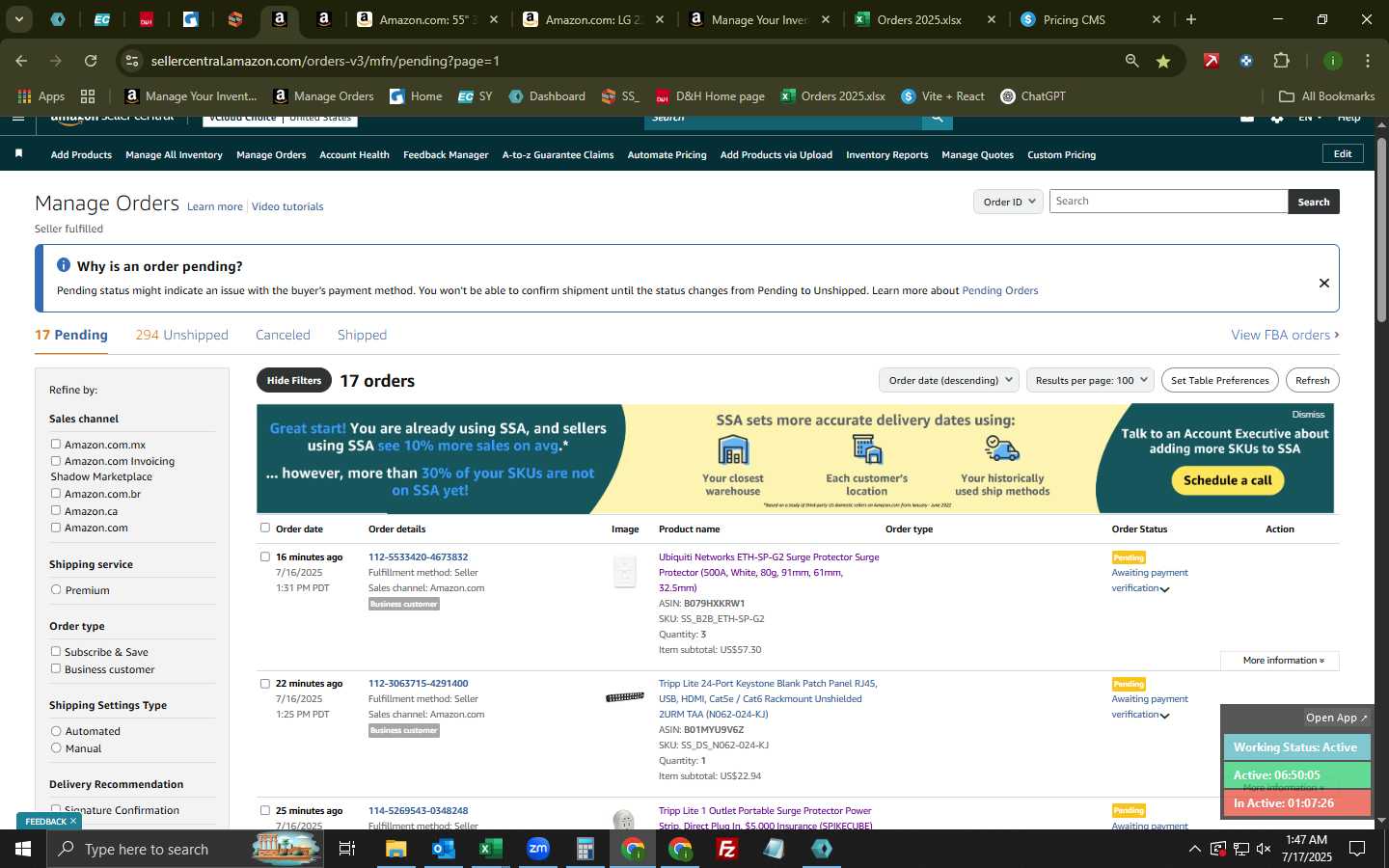
Task: Open the Calculator from the taskbar
Action: point(586,849)
